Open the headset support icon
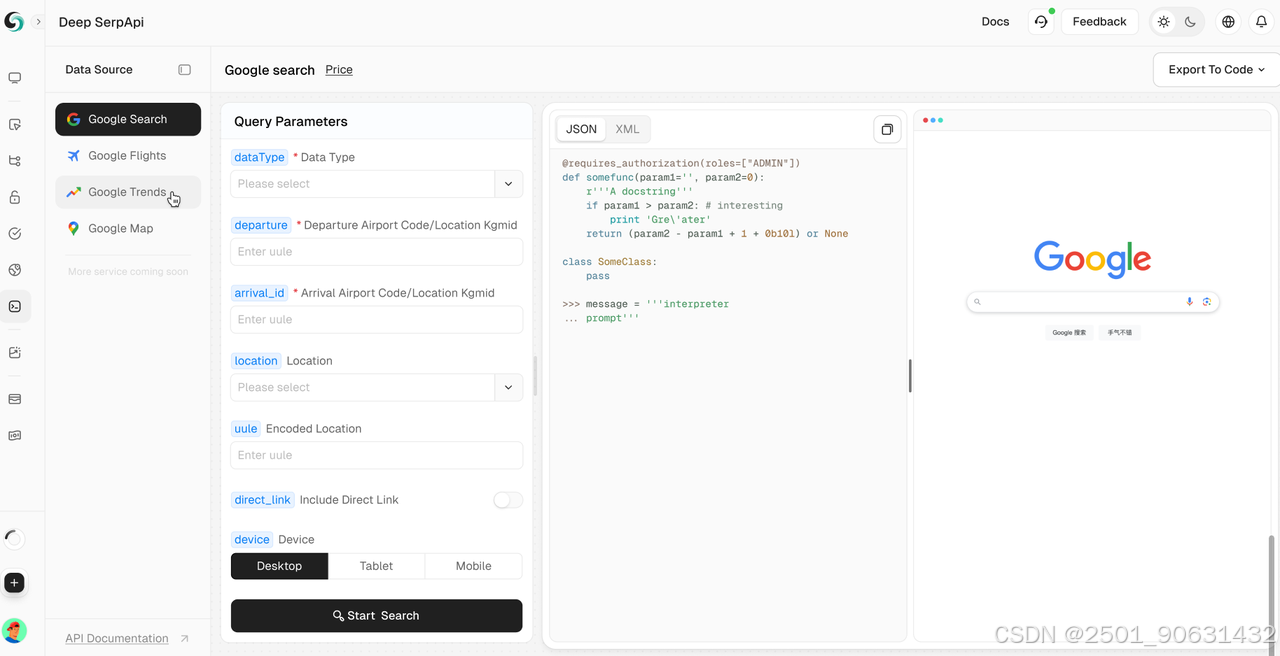Screen dimensions: 1280x656 tap(1041, 22)
